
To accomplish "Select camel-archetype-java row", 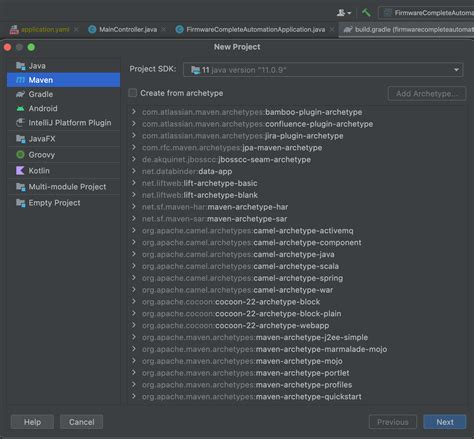I will coord(297,254).
